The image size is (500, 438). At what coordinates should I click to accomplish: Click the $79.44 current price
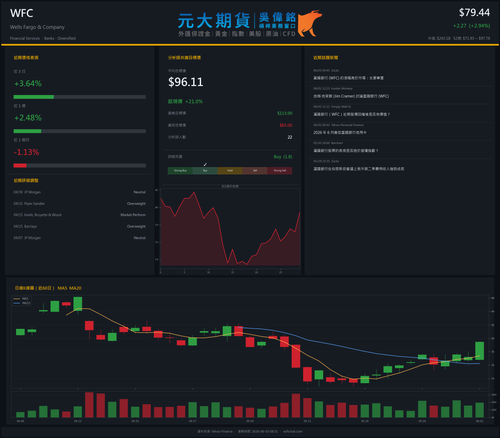pyautogui.click(x=474, y=13)
